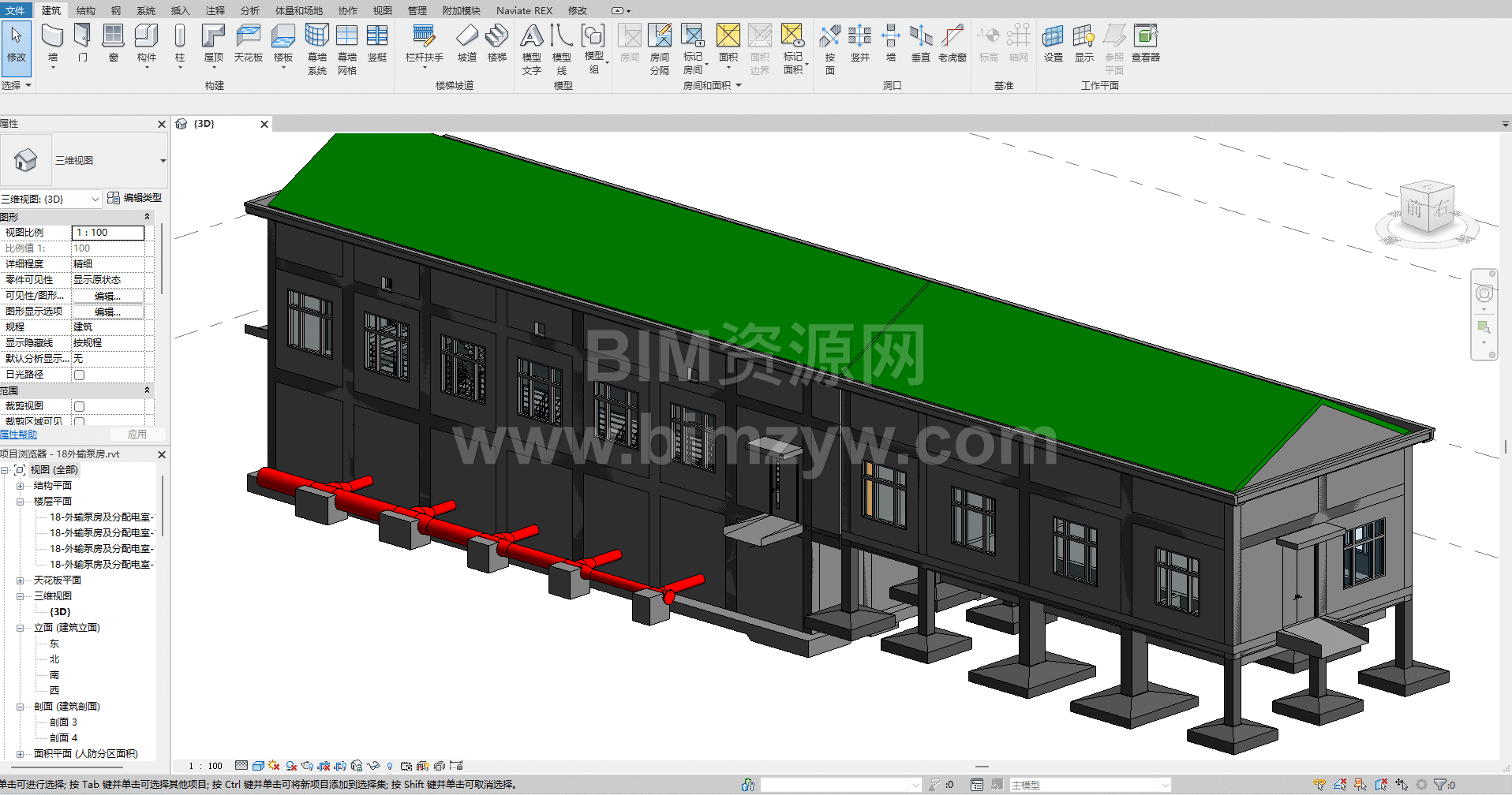Screen dimensions: 1512x795
Task: Click the 房间分隔 room separator tool
Action: (660, 49)
